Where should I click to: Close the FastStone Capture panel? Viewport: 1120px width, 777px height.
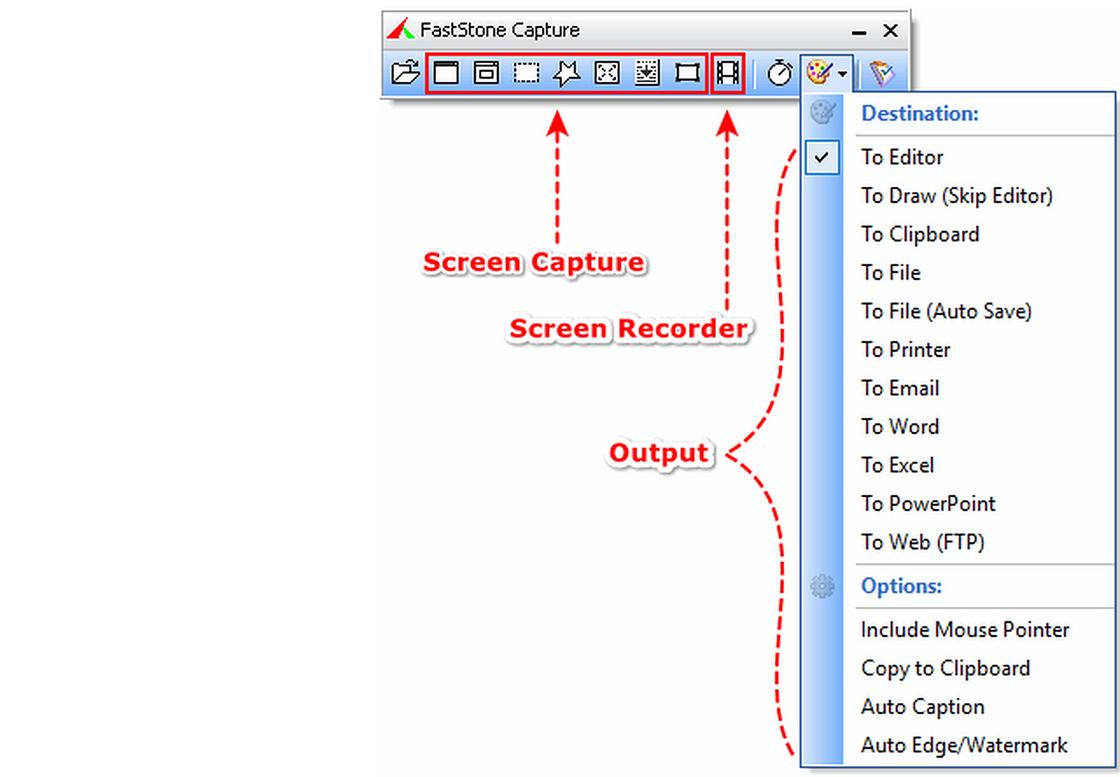(890, 31)
